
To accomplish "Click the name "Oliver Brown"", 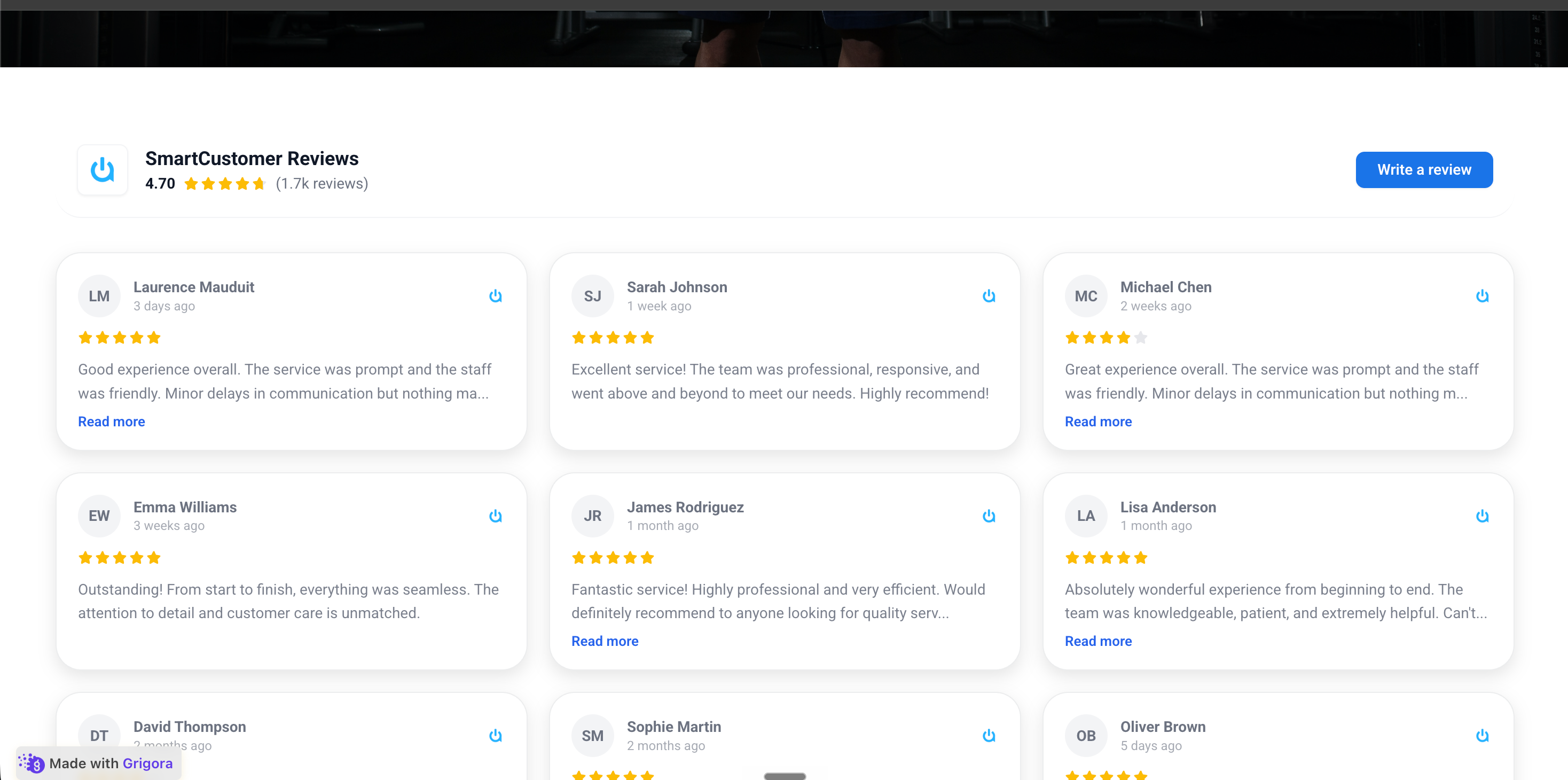I will [x=1163, y=727].
